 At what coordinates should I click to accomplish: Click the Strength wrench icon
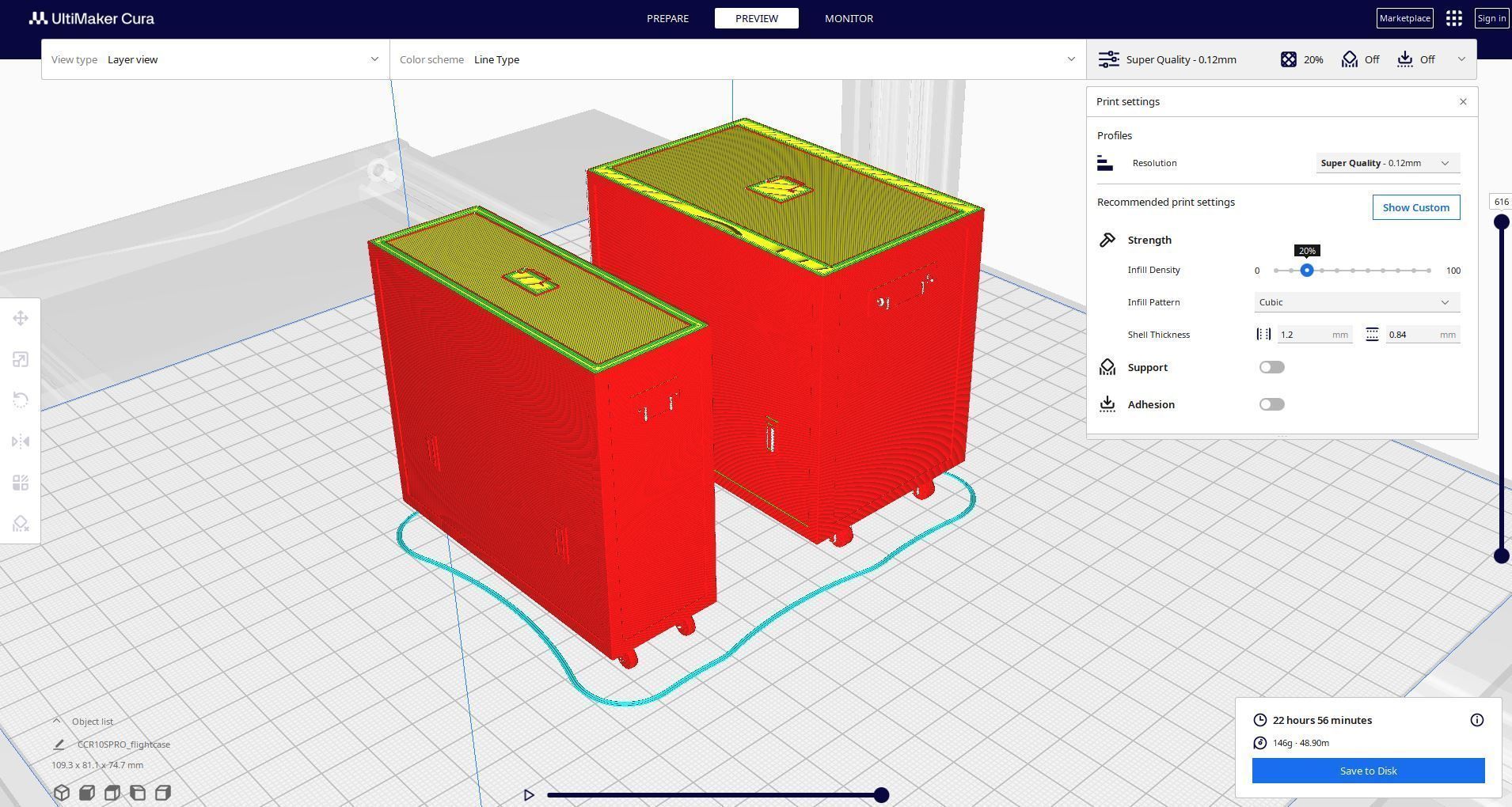[1107, 240]
